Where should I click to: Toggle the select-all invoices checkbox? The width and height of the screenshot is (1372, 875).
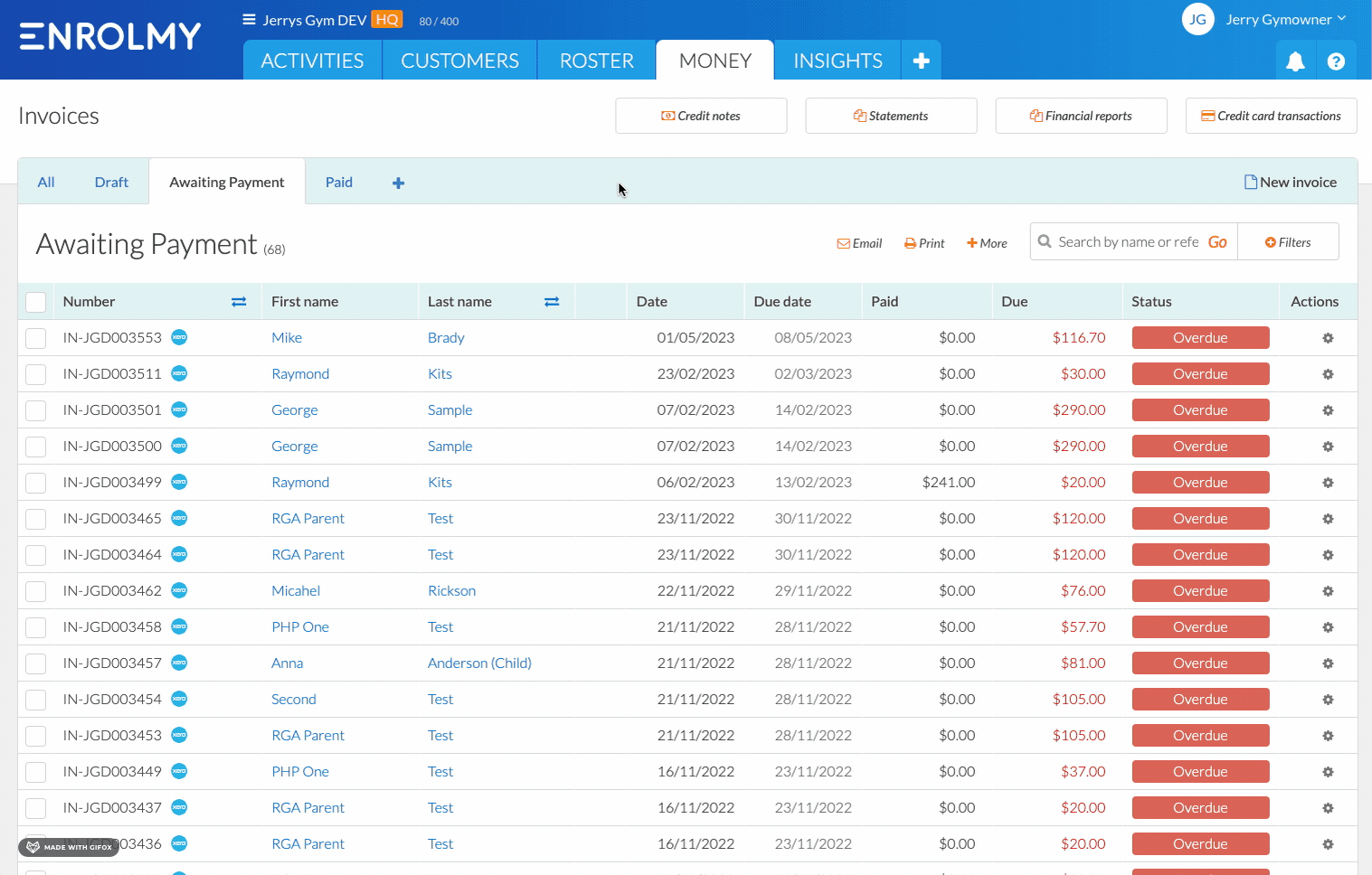[x=36, y=302]
